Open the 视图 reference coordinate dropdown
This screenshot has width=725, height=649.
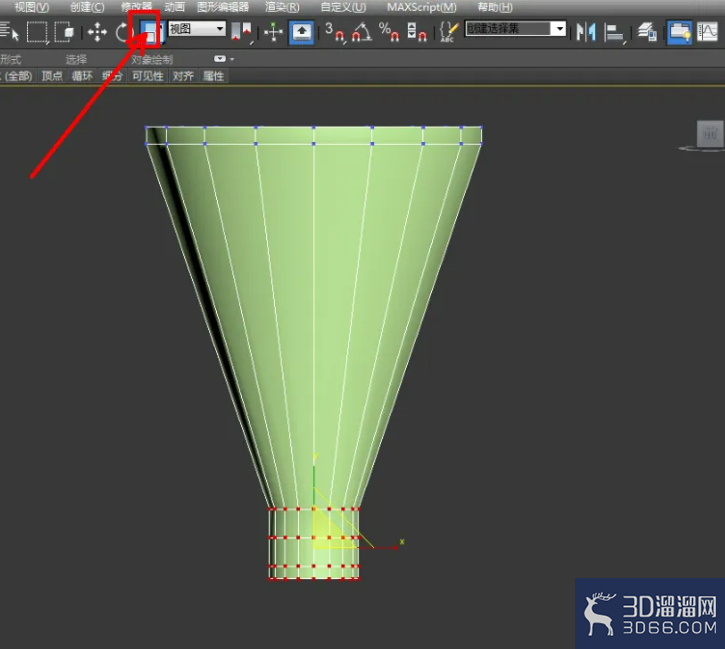[x=197, y=29]
